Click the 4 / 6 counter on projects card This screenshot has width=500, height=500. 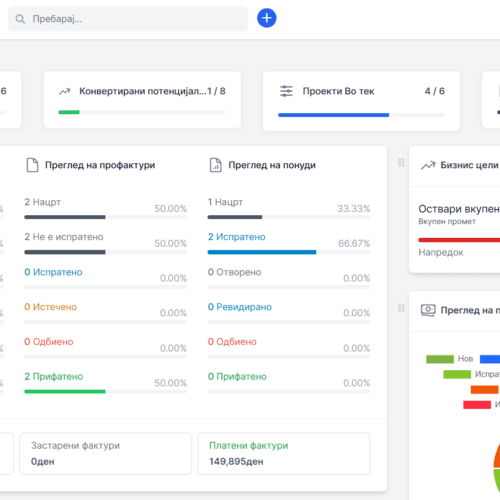tap(435, 91)
